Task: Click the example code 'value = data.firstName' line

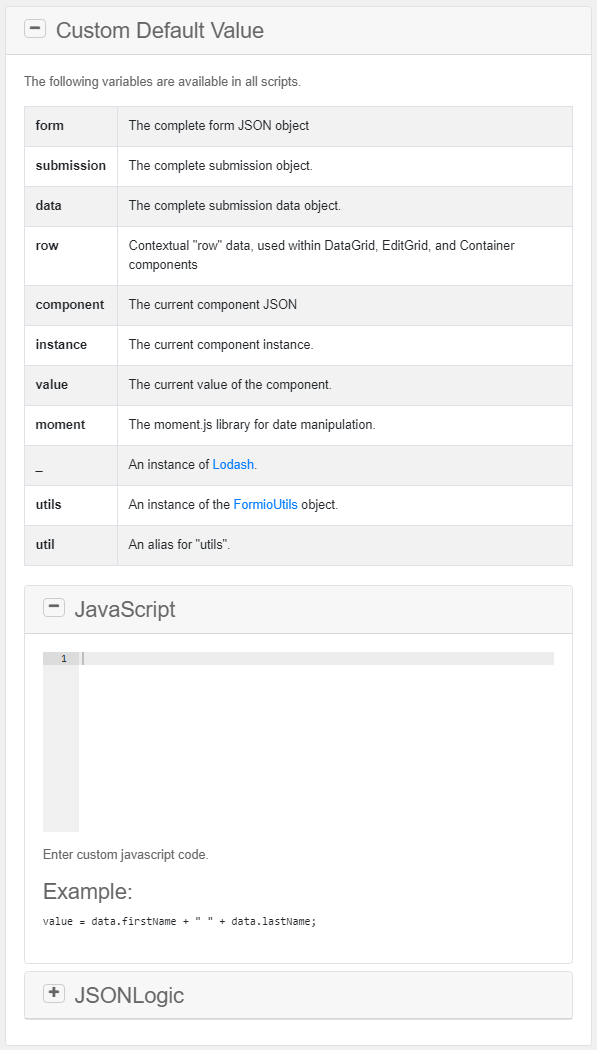Action: (x=179, y=921)
